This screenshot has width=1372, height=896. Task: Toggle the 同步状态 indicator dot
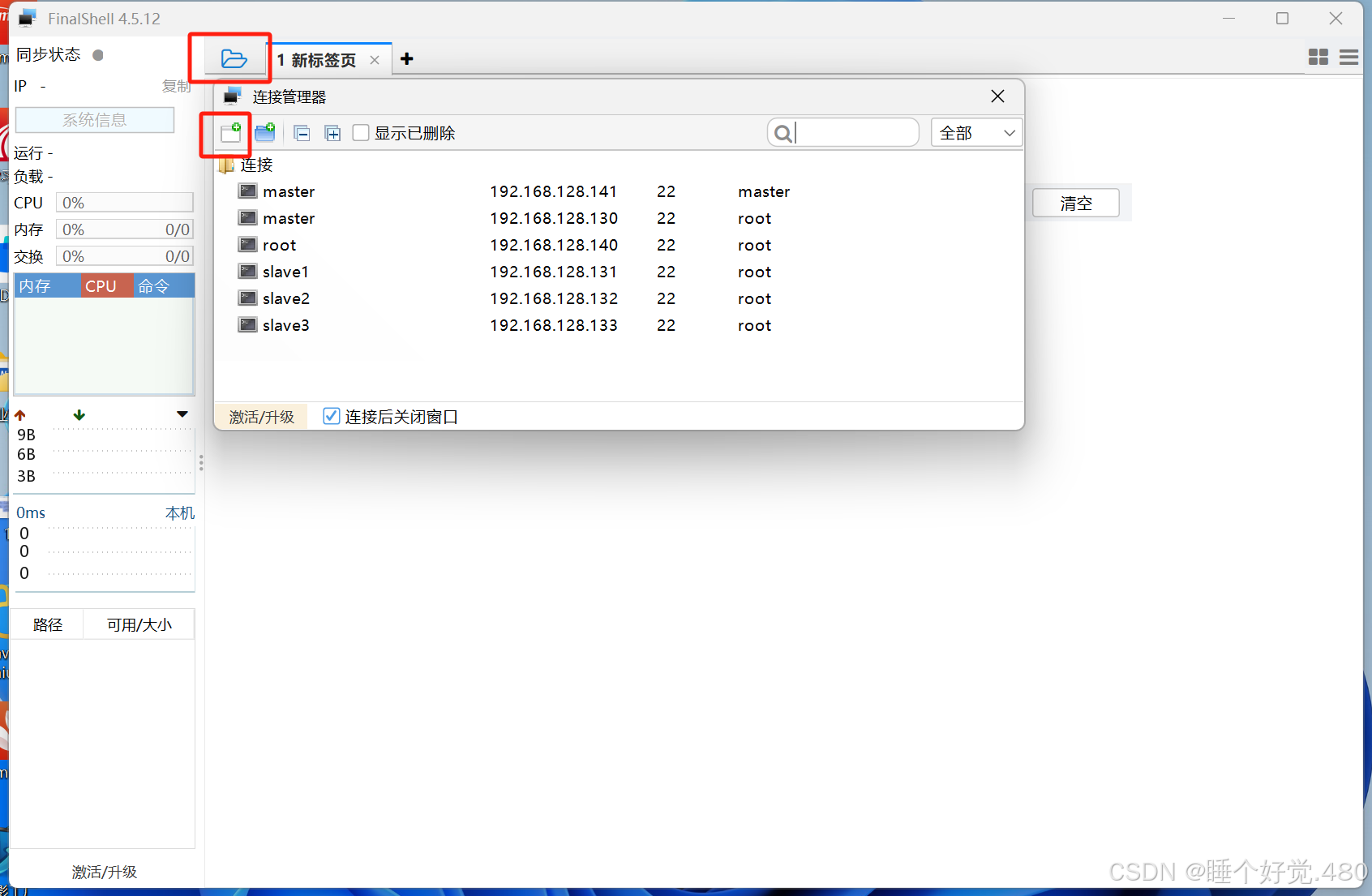(x=98, y=54)
